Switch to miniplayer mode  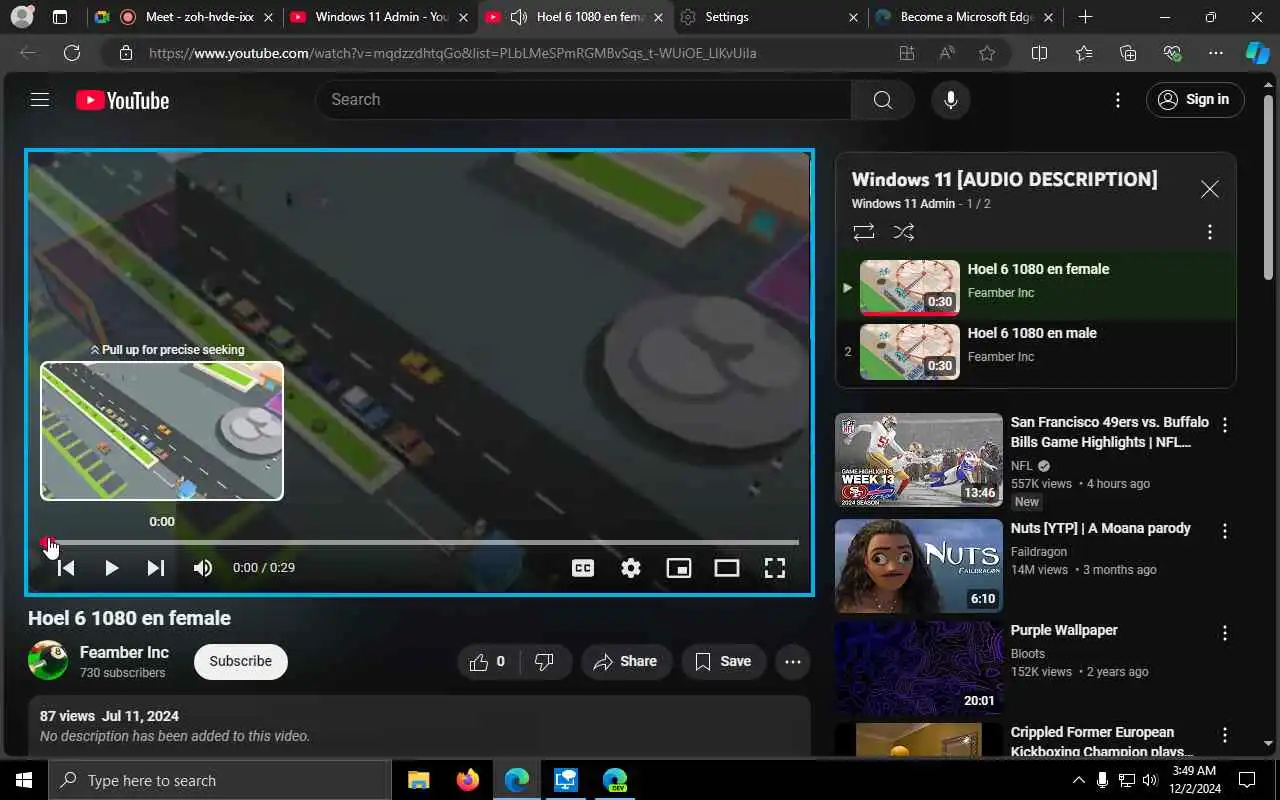tap(679, 568)
